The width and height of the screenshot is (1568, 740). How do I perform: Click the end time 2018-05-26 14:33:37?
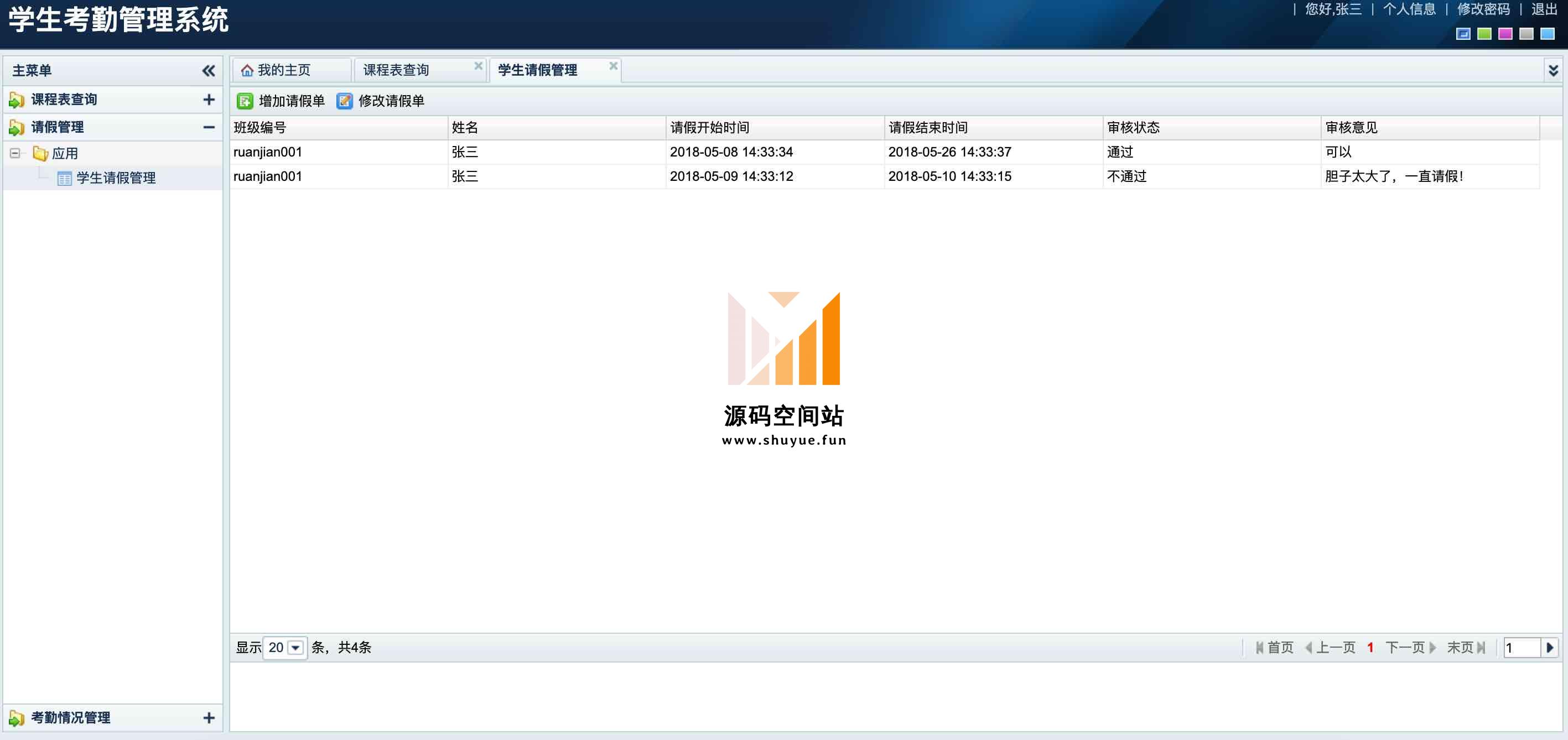(x=949, y=152)
